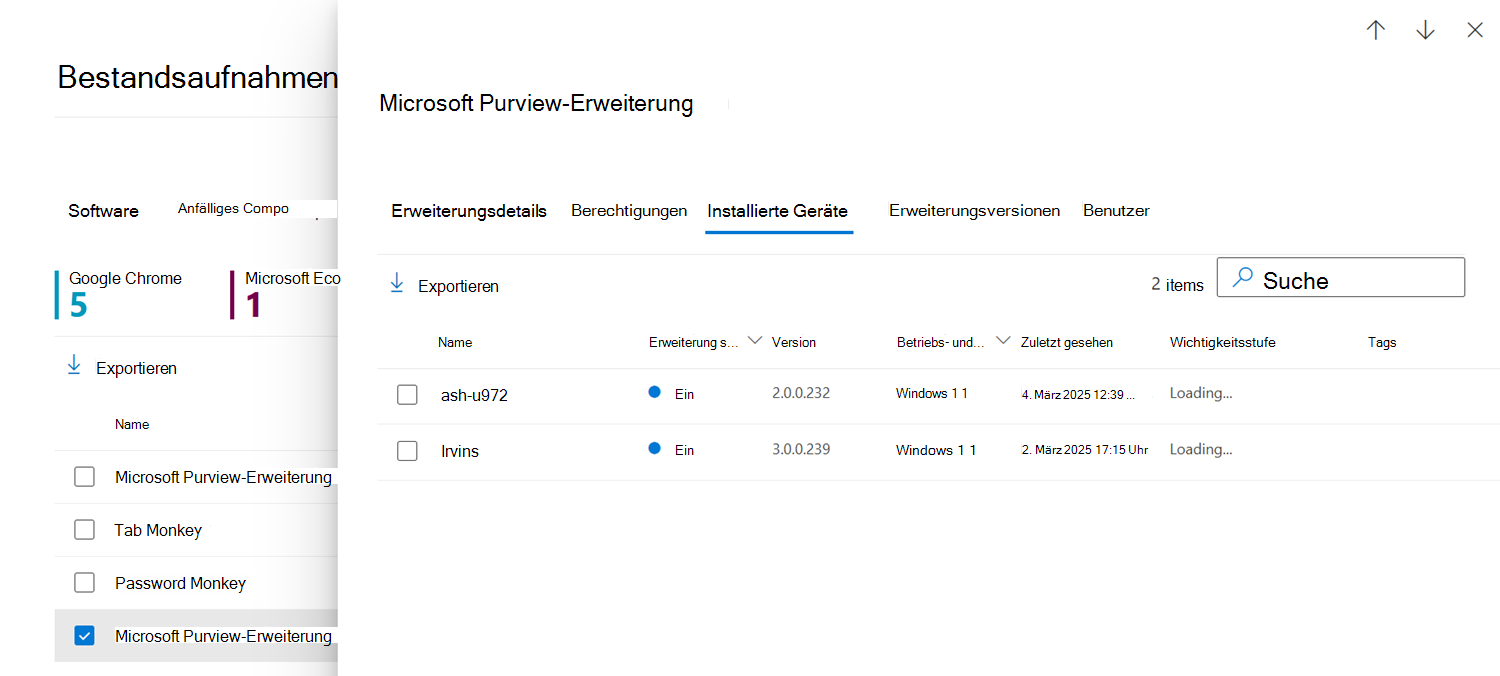Click version 2.0.0.232

(x=801, y=393)
